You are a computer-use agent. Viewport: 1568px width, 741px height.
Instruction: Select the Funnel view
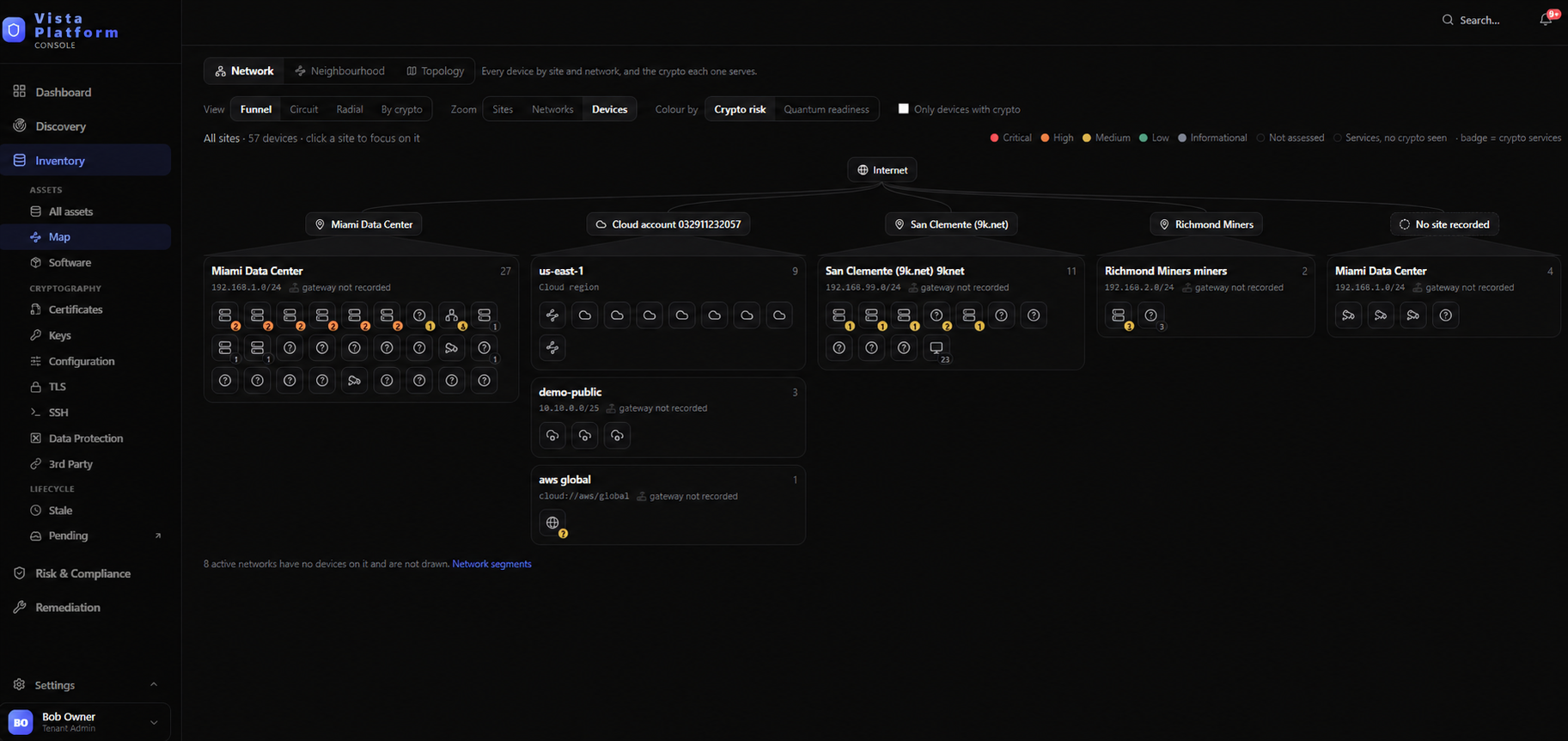pos(256,109)
